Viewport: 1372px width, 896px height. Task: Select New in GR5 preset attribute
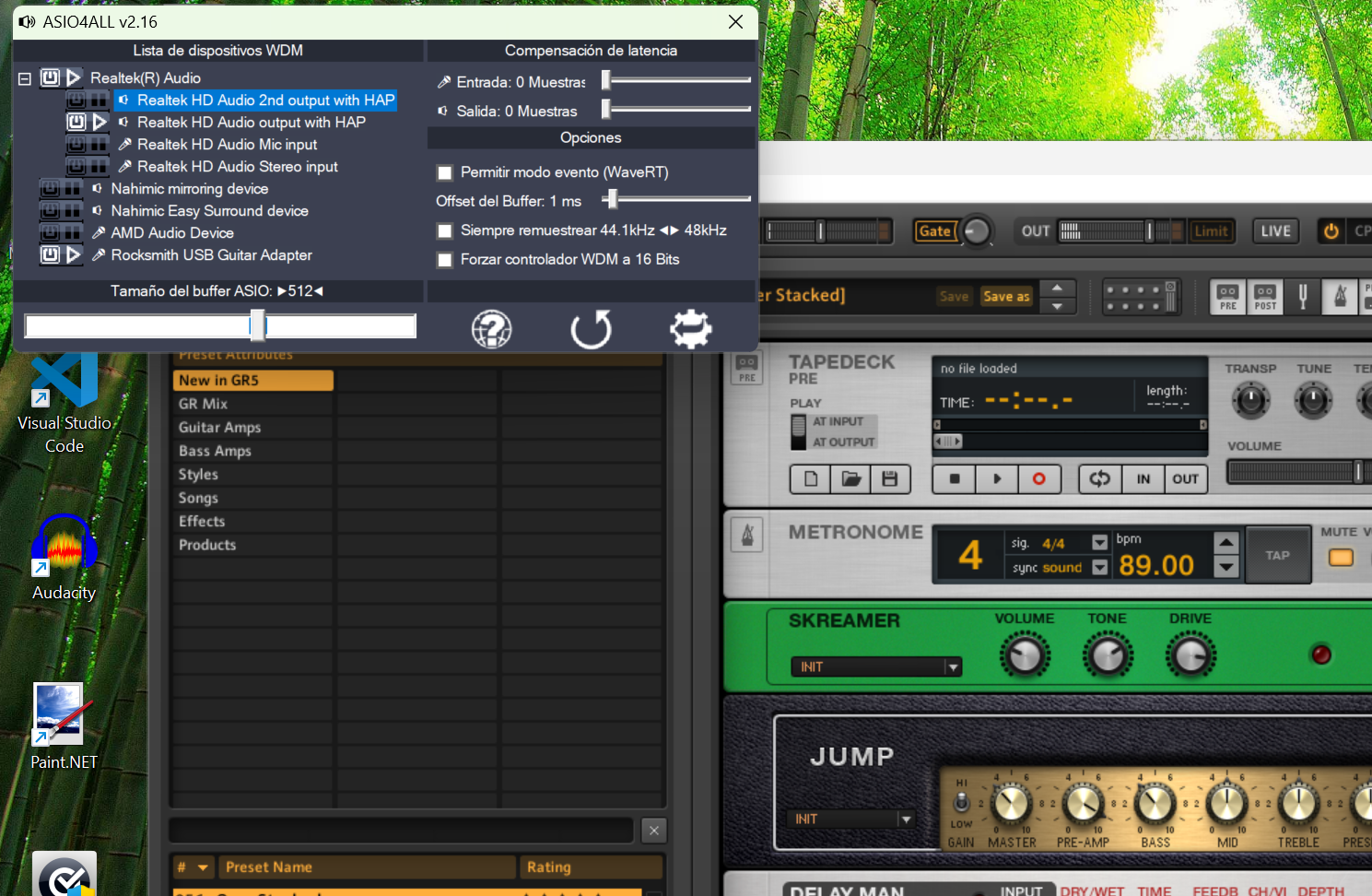tap(253, 380)
